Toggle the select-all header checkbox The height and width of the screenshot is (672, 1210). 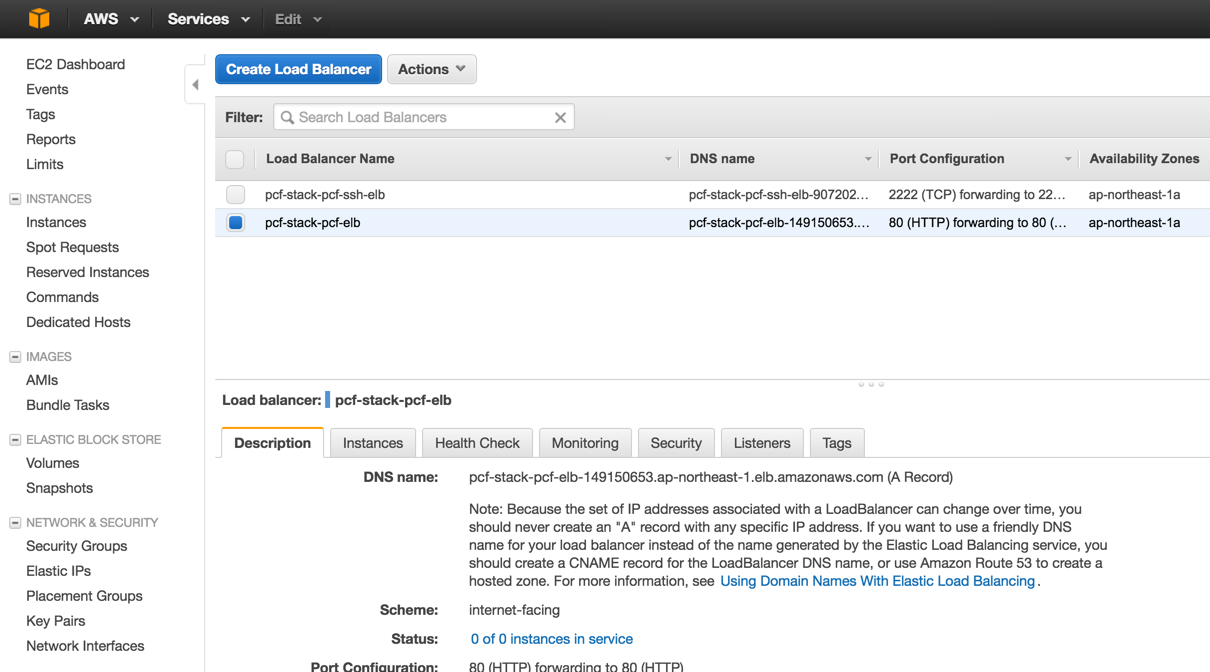(x=235, y=159)
